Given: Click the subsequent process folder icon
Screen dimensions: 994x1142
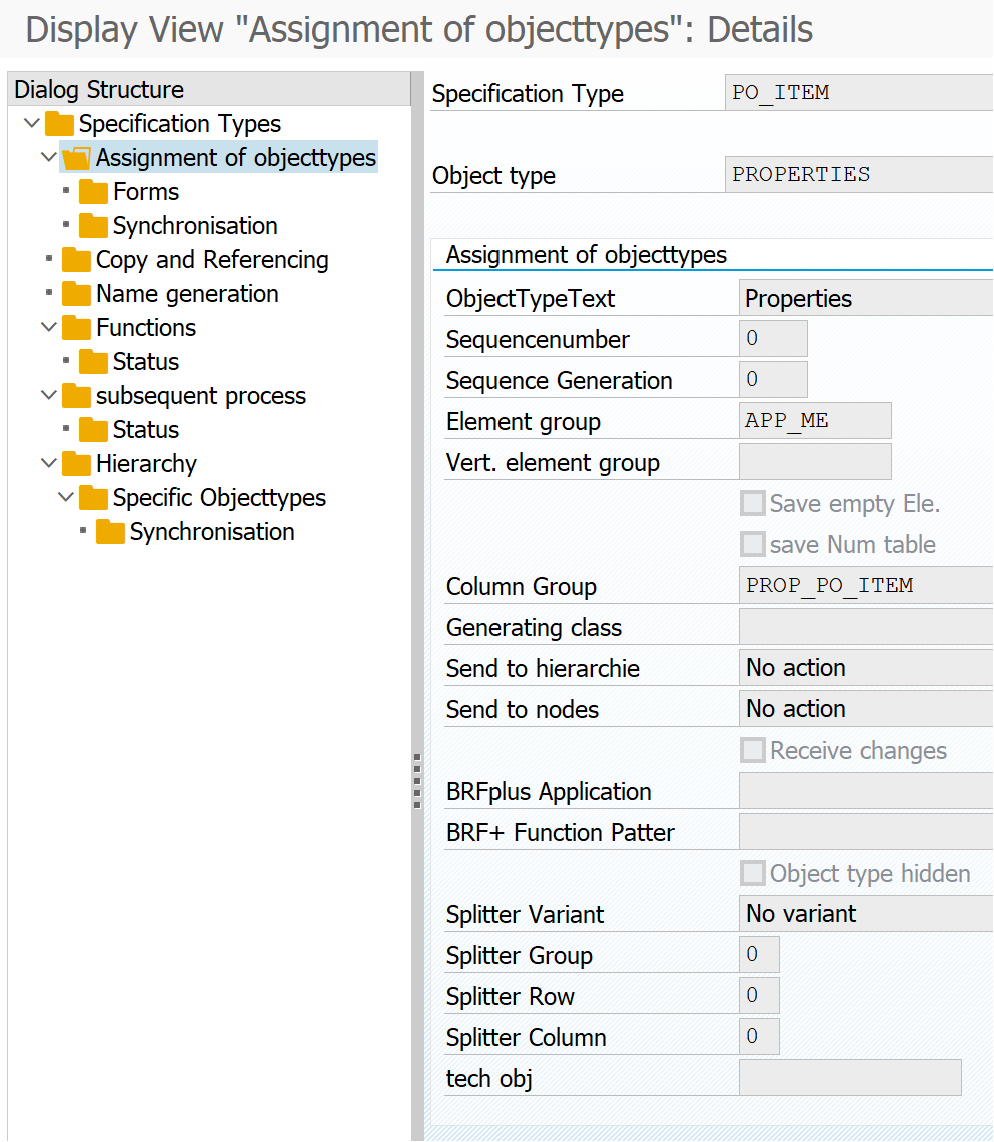Looking at the screenshot, I should coord(76,396).
